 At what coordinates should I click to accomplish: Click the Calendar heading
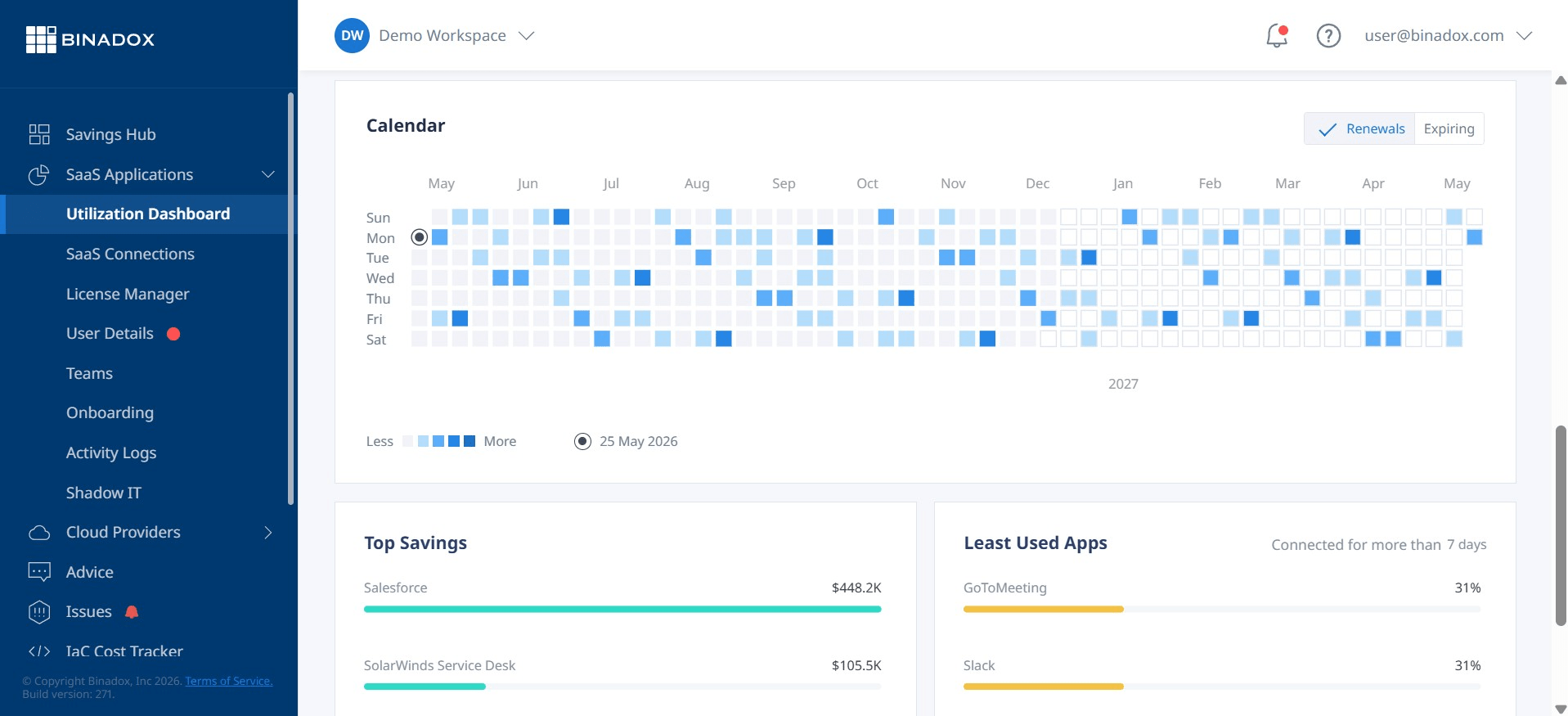[x=406, y=125]
